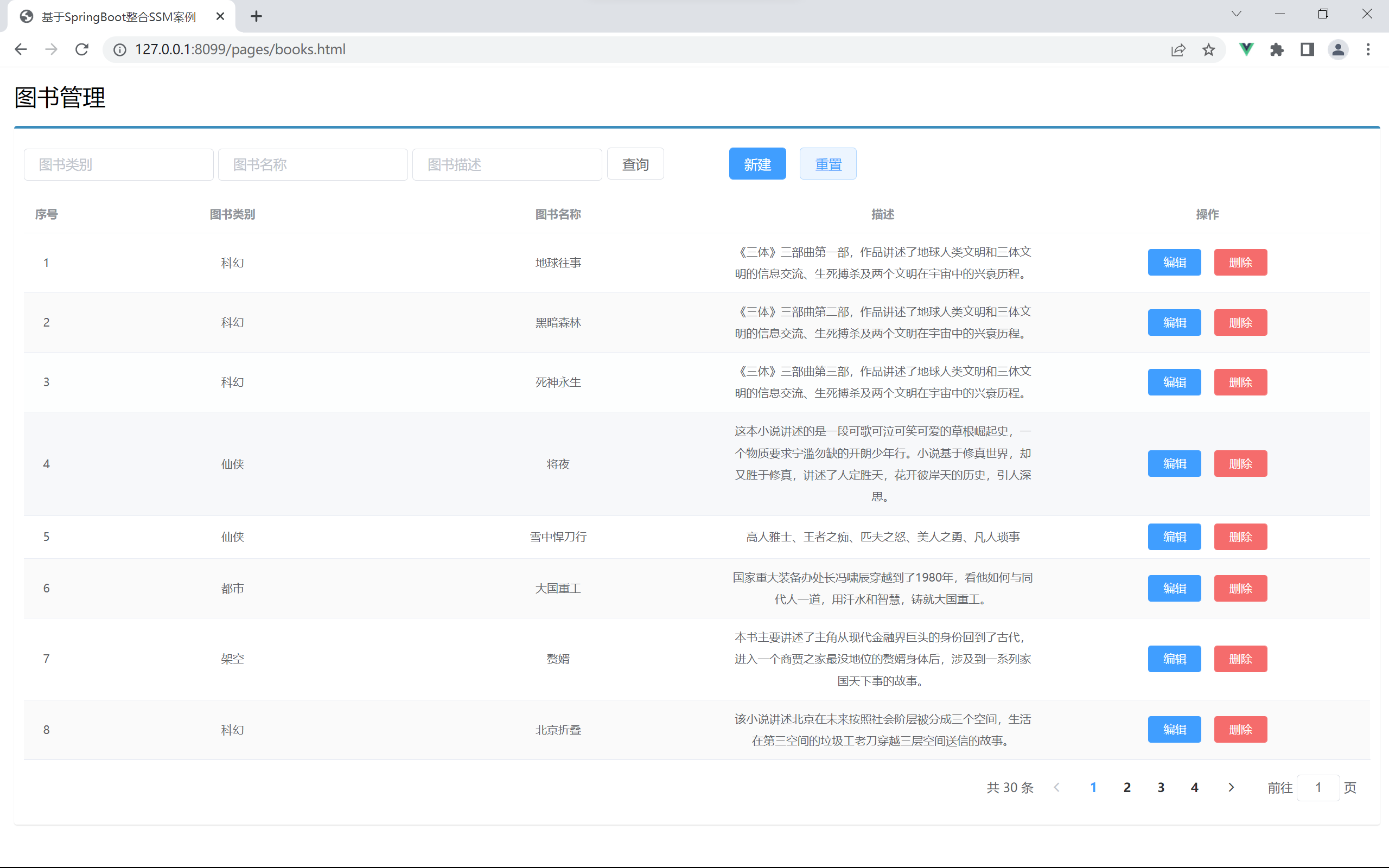Screen dimensions: 1389x868
Task: Click the 新建 button to create a book
Action: [757, 164]
